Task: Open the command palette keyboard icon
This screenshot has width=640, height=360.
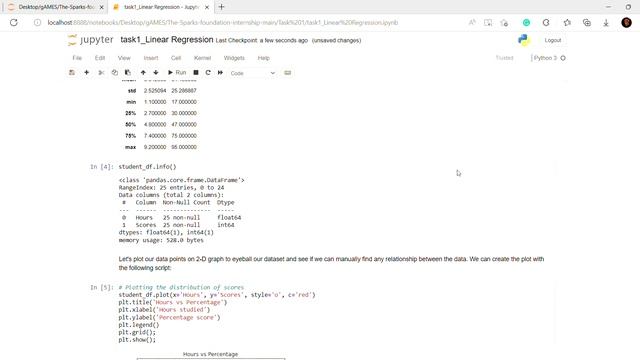Action: tap(287, 73)
